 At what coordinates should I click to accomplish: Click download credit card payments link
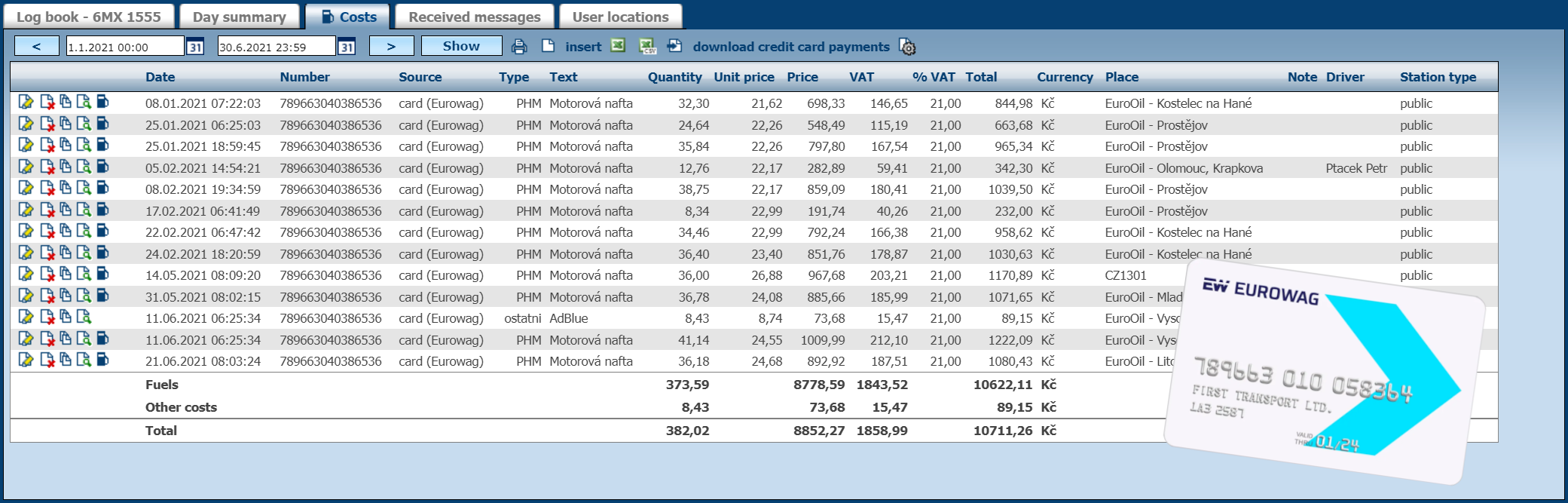[790, 47]
